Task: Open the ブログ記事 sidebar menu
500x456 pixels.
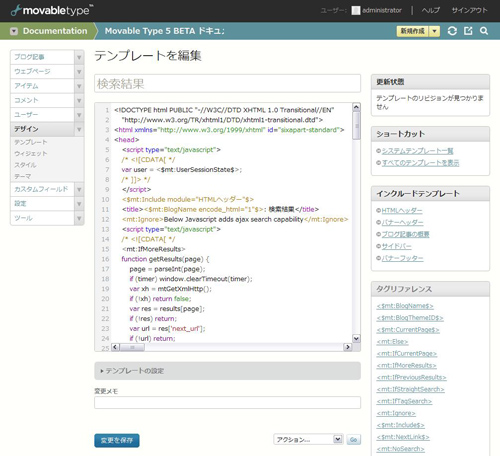Action: click(x=42, y=57)
